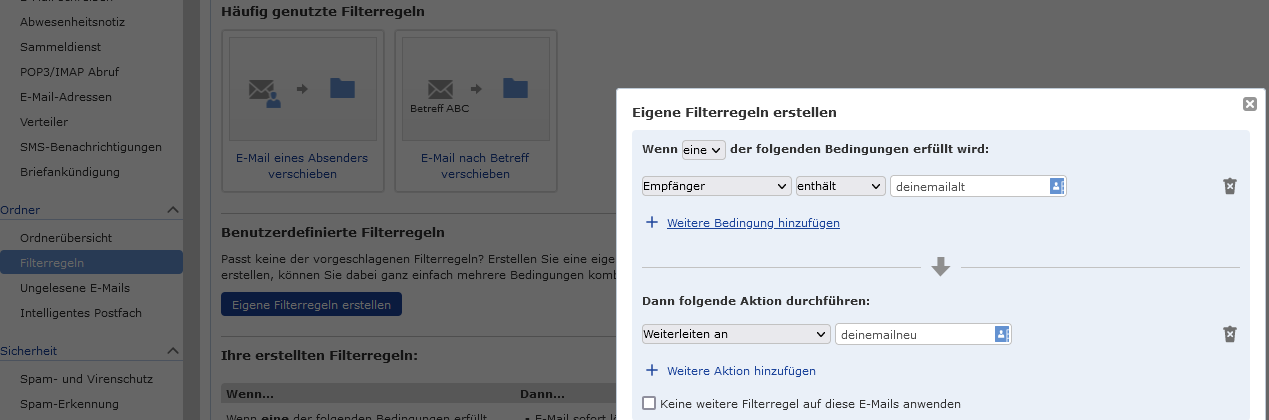This screenshot has height=420, width=1269.
Task: Open E-Mail-Adressen in the sidebar
Action: tap(66, 97)
